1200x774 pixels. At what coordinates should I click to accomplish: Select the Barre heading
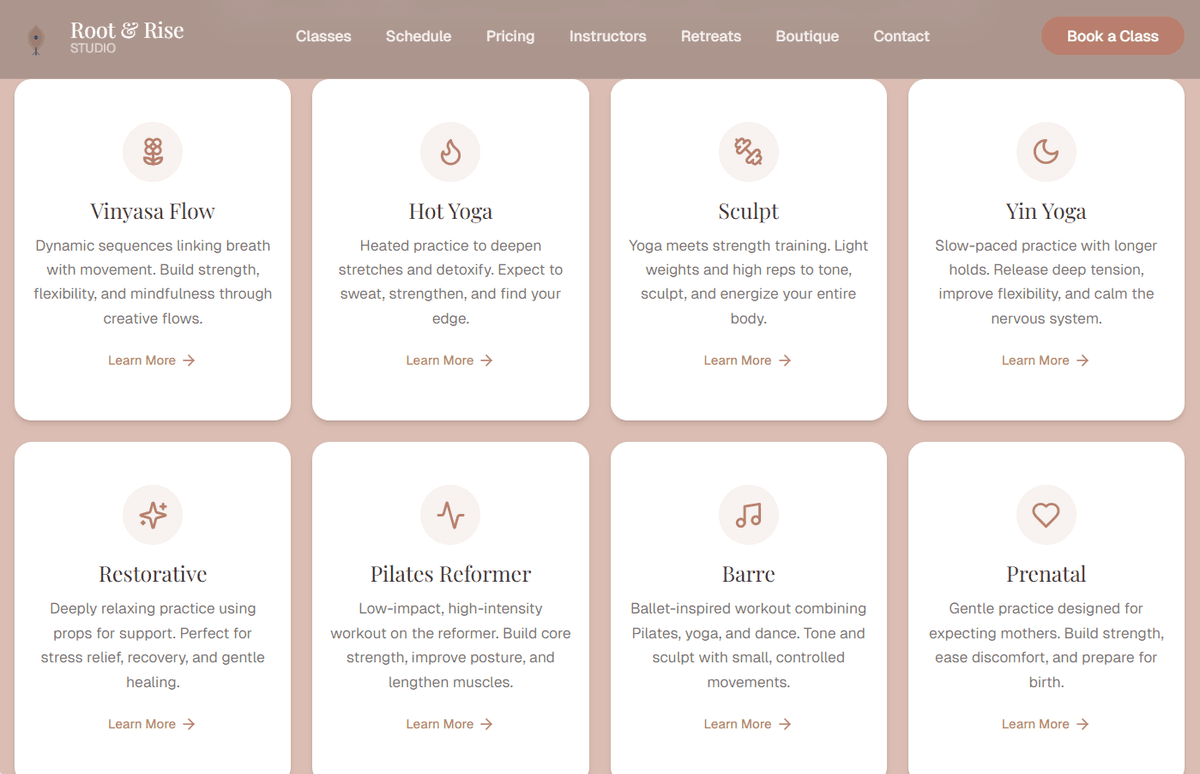pyautogui.click(x=749, y=574)
